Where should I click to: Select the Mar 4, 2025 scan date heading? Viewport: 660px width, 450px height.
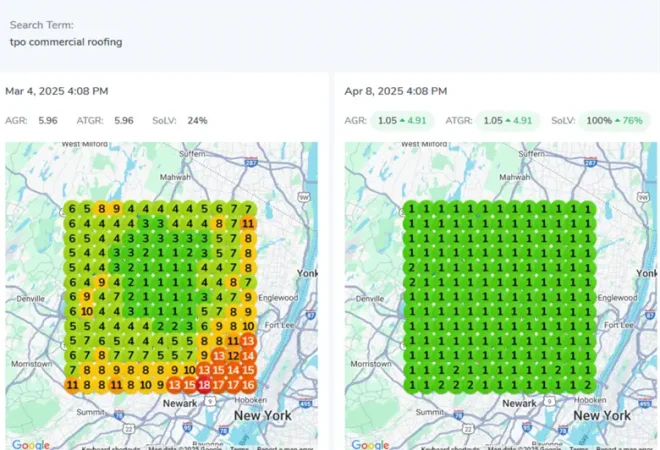(57, 91)
